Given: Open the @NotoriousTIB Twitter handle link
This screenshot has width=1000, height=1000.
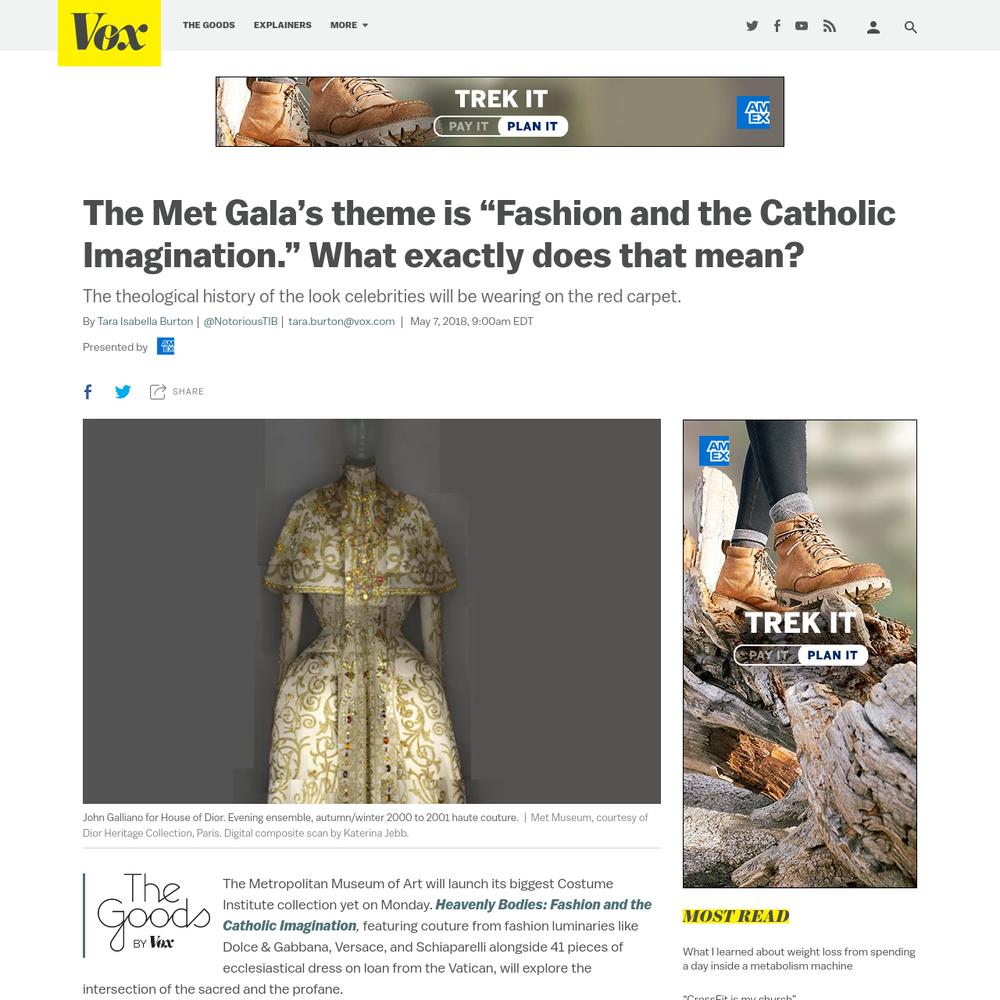Looking at the screenshot, I should pyautogui.click(x=240, y=321).
